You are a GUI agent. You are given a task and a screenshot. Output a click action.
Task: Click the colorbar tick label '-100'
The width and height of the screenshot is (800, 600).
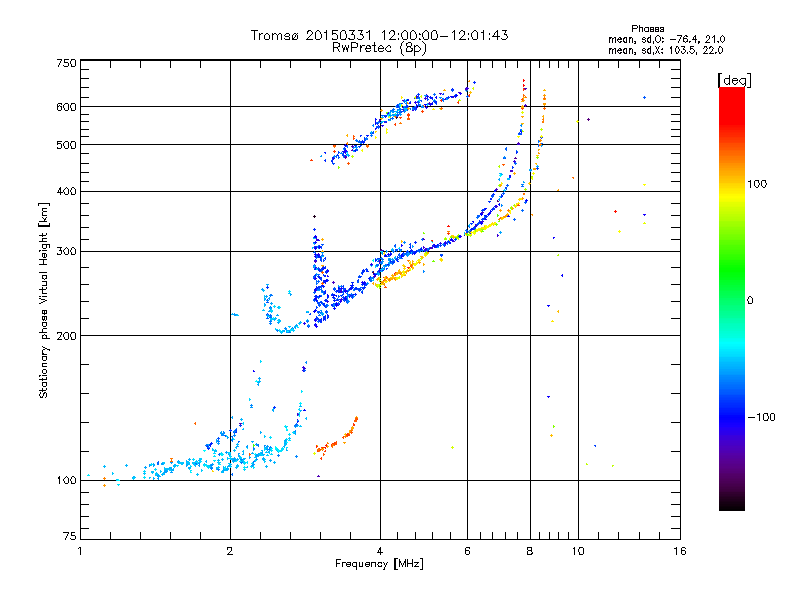coord(761,417)
